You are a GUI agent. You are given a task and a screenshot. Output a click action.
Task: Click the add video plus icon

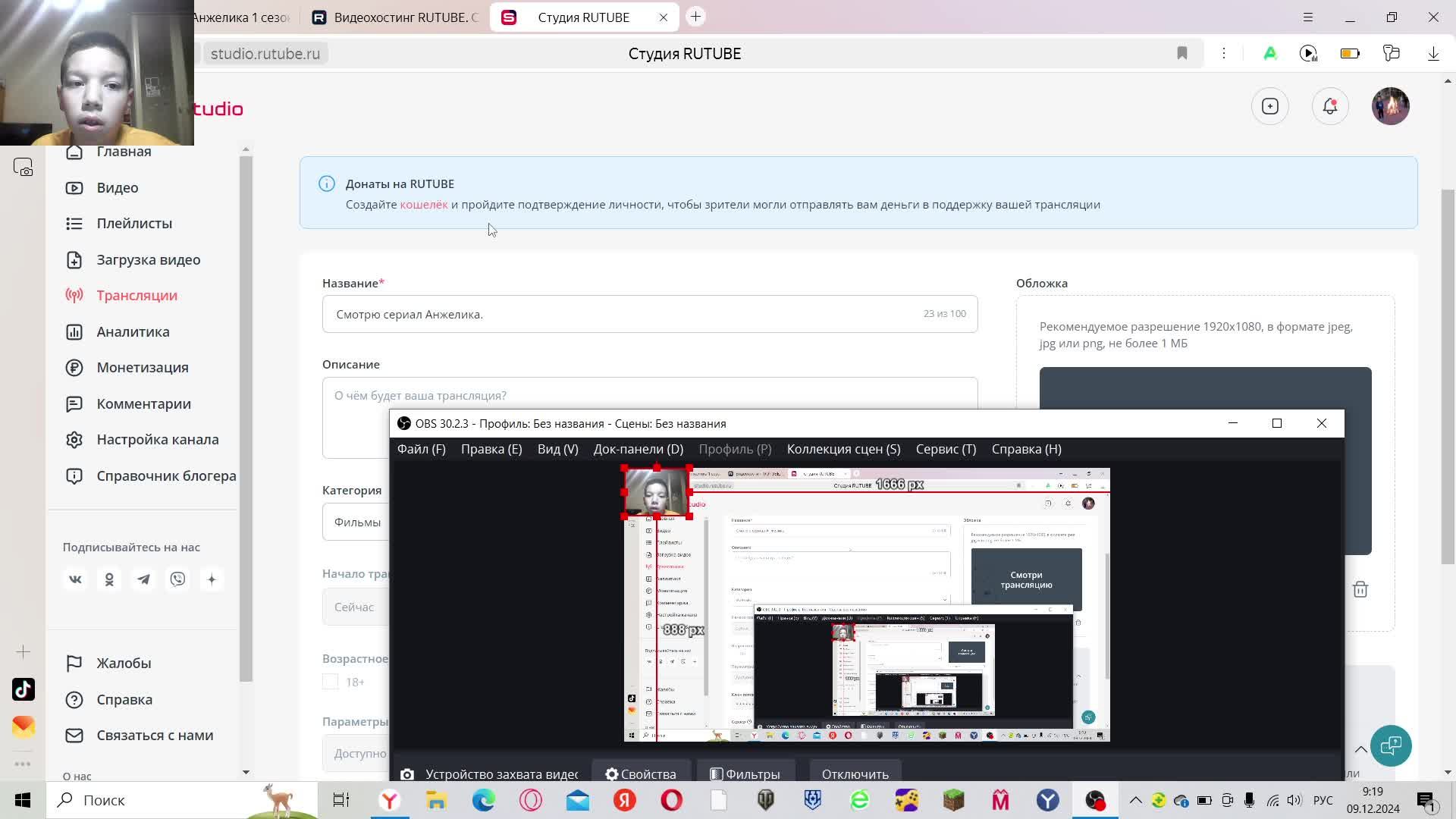pos(1270,107)
